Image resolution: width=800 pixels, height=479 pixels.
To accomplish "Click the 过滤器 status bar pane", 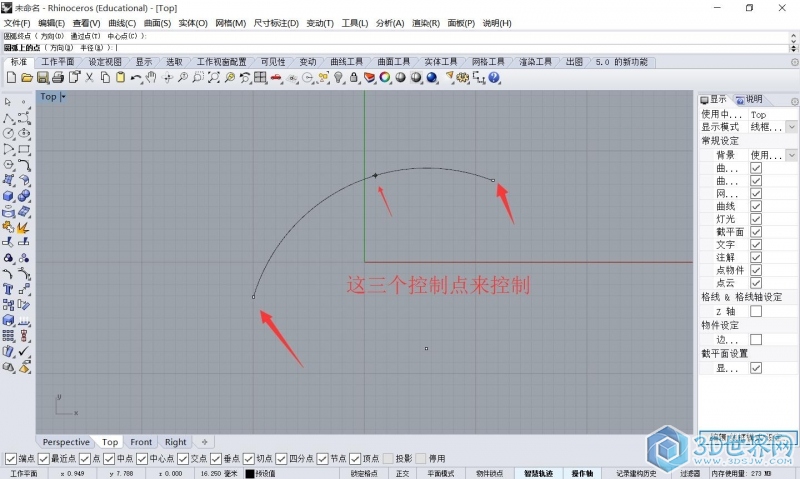I will click(689, 473).
